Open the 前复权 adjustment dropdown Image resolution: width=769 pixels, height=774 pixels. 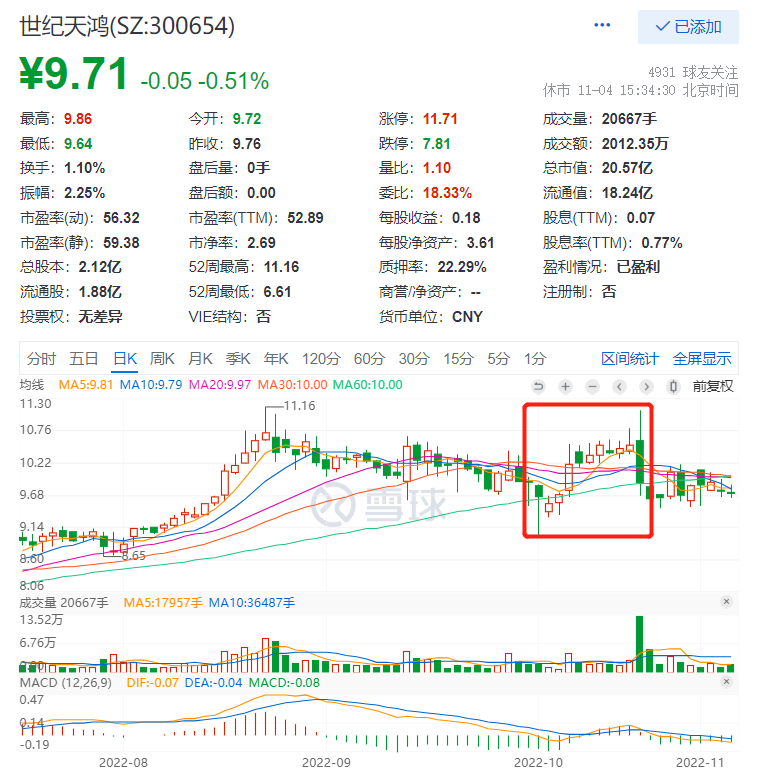[713, 386]
